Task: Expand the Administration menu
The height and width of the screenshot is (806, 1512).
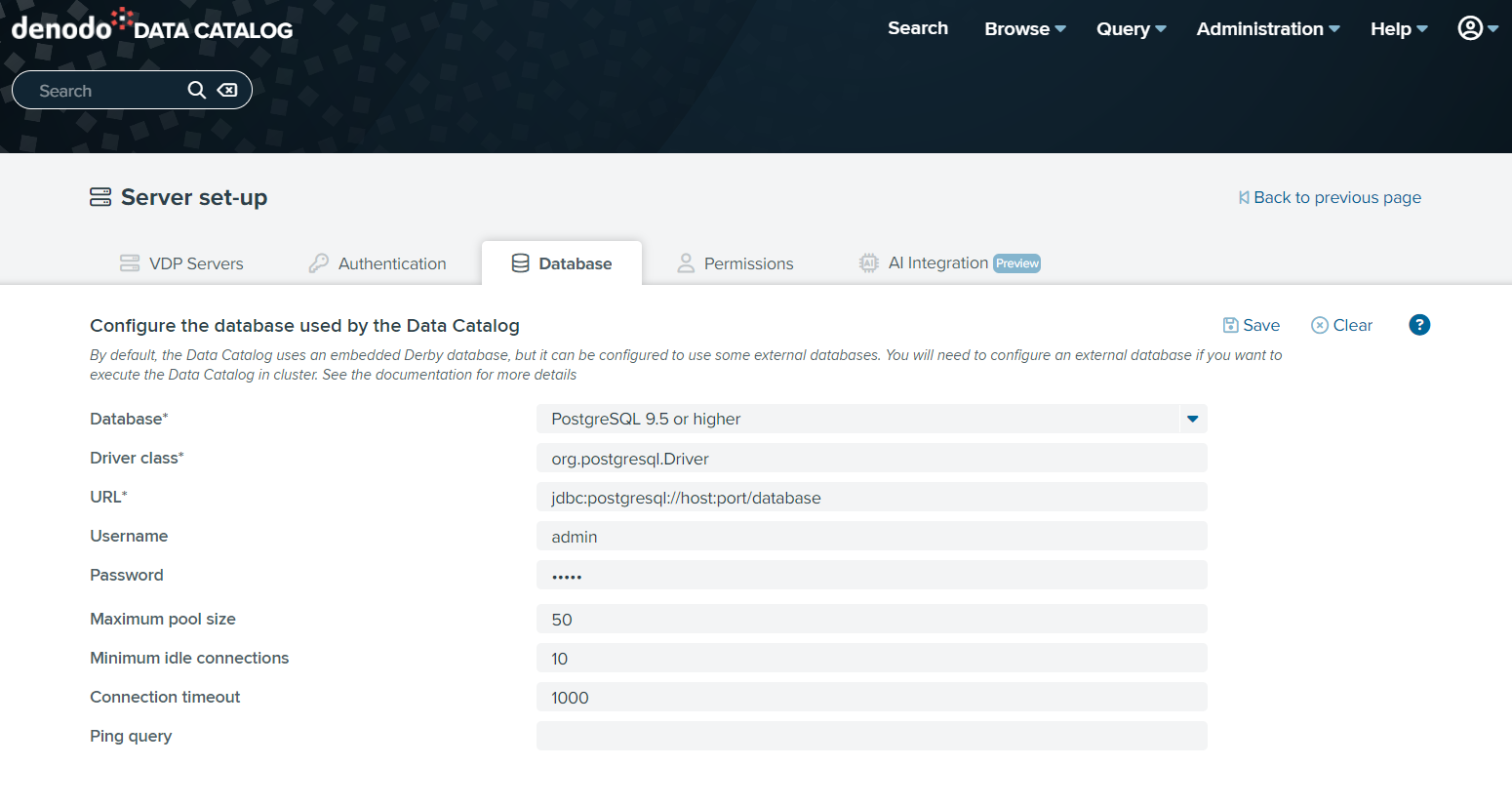Action: [x=1267, y=28]
